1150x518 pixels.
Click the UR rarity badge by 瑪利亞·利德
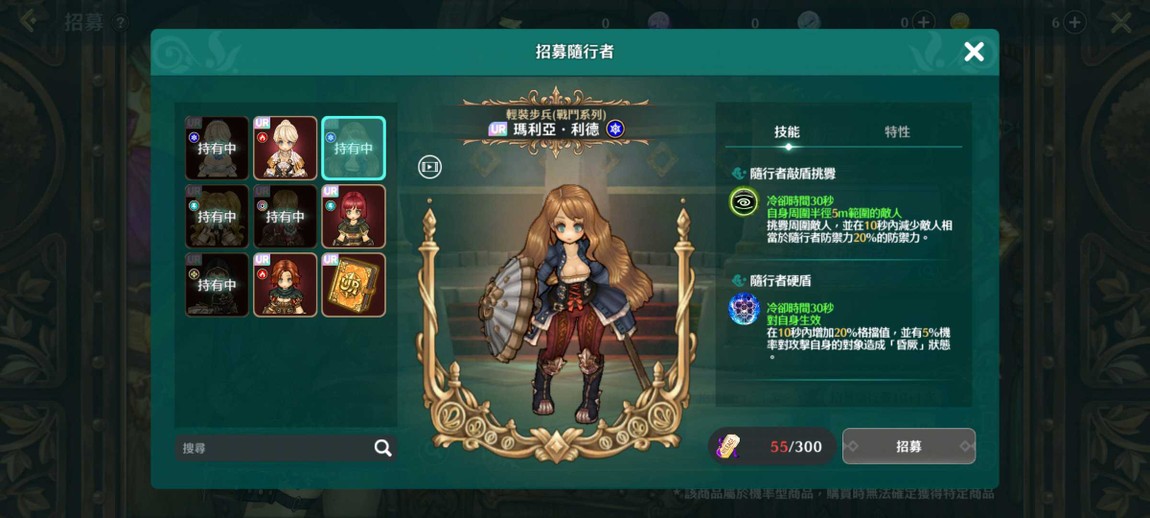[x=498, y=129]
